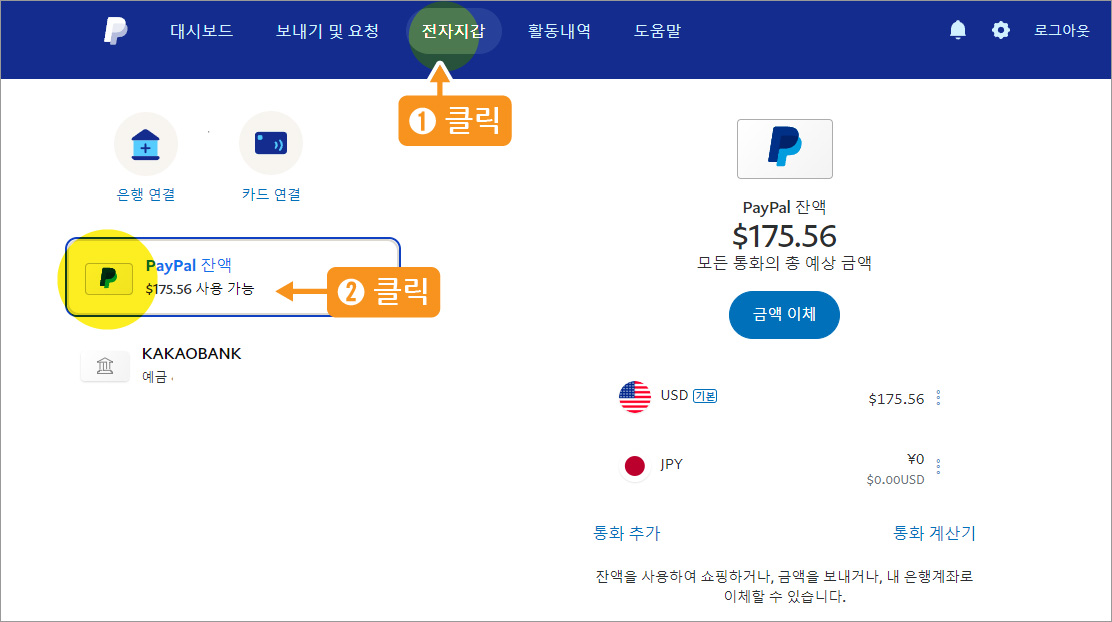Click the JPY currency label

[x=671, y=464]
